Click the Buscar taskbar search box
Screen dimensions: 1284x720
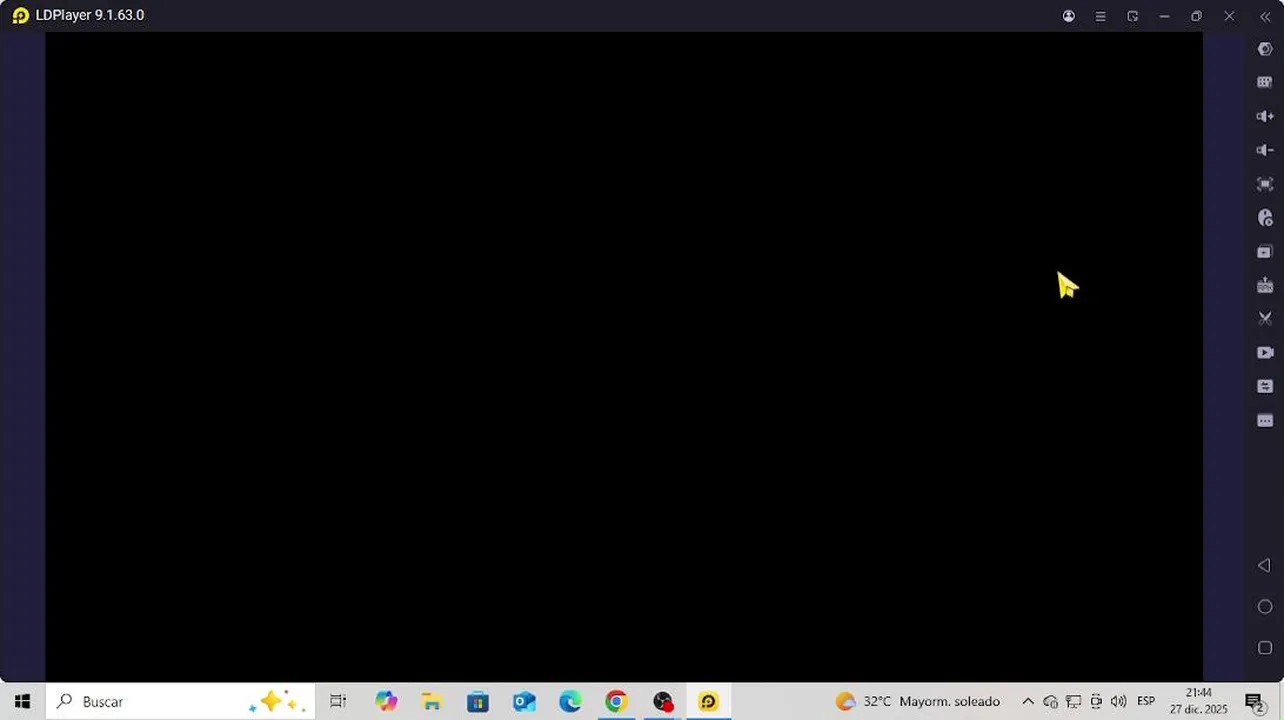click(x=181, y=702)
